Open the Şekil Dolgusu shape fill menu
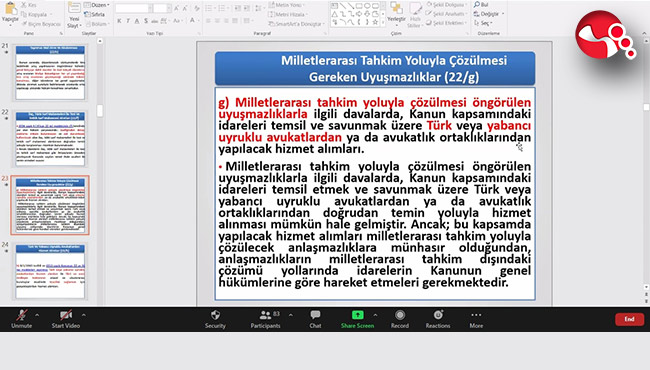 445,5
